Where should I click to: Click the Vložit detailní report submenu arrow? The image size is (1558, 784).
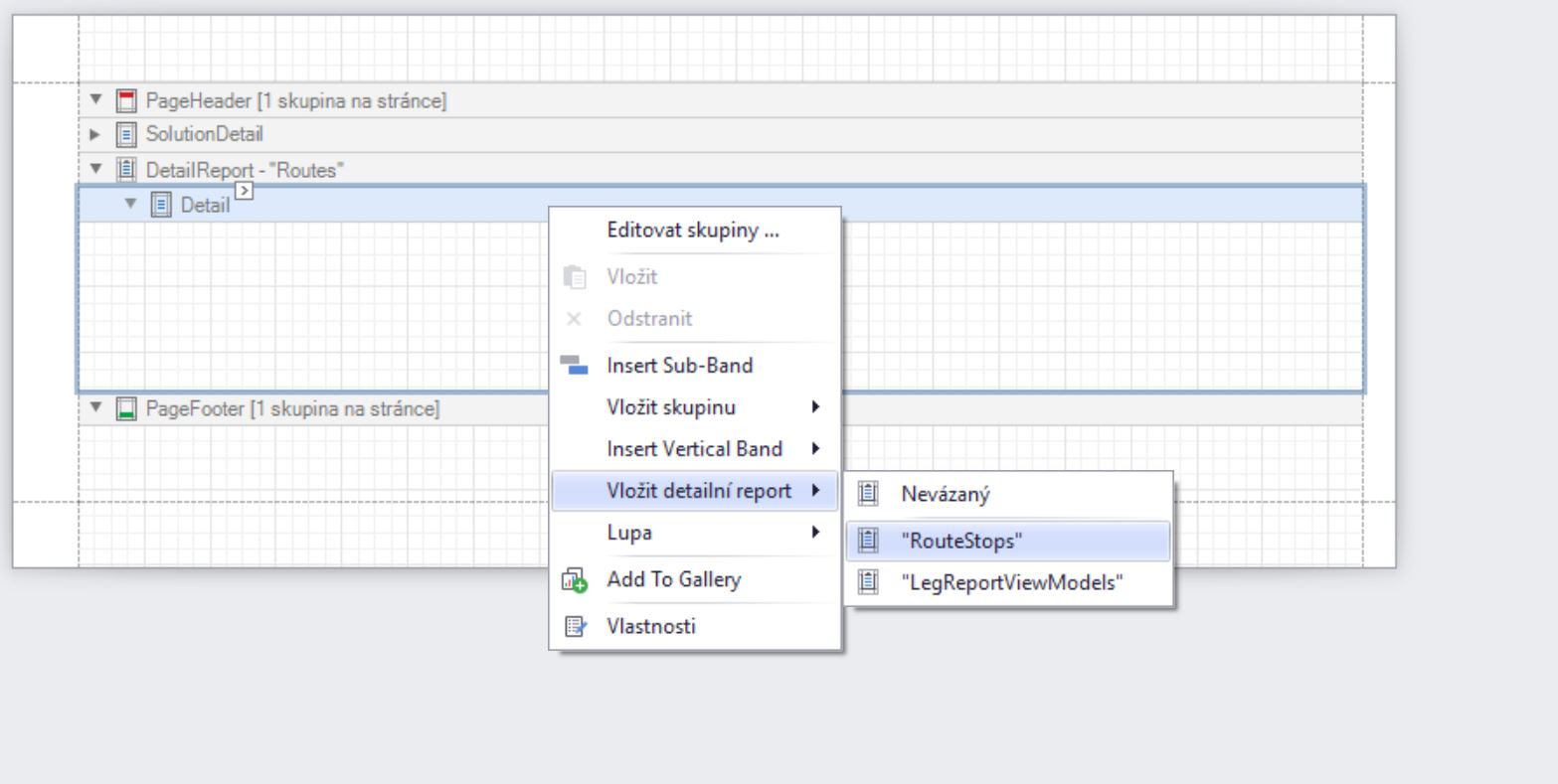click(816, 491)
